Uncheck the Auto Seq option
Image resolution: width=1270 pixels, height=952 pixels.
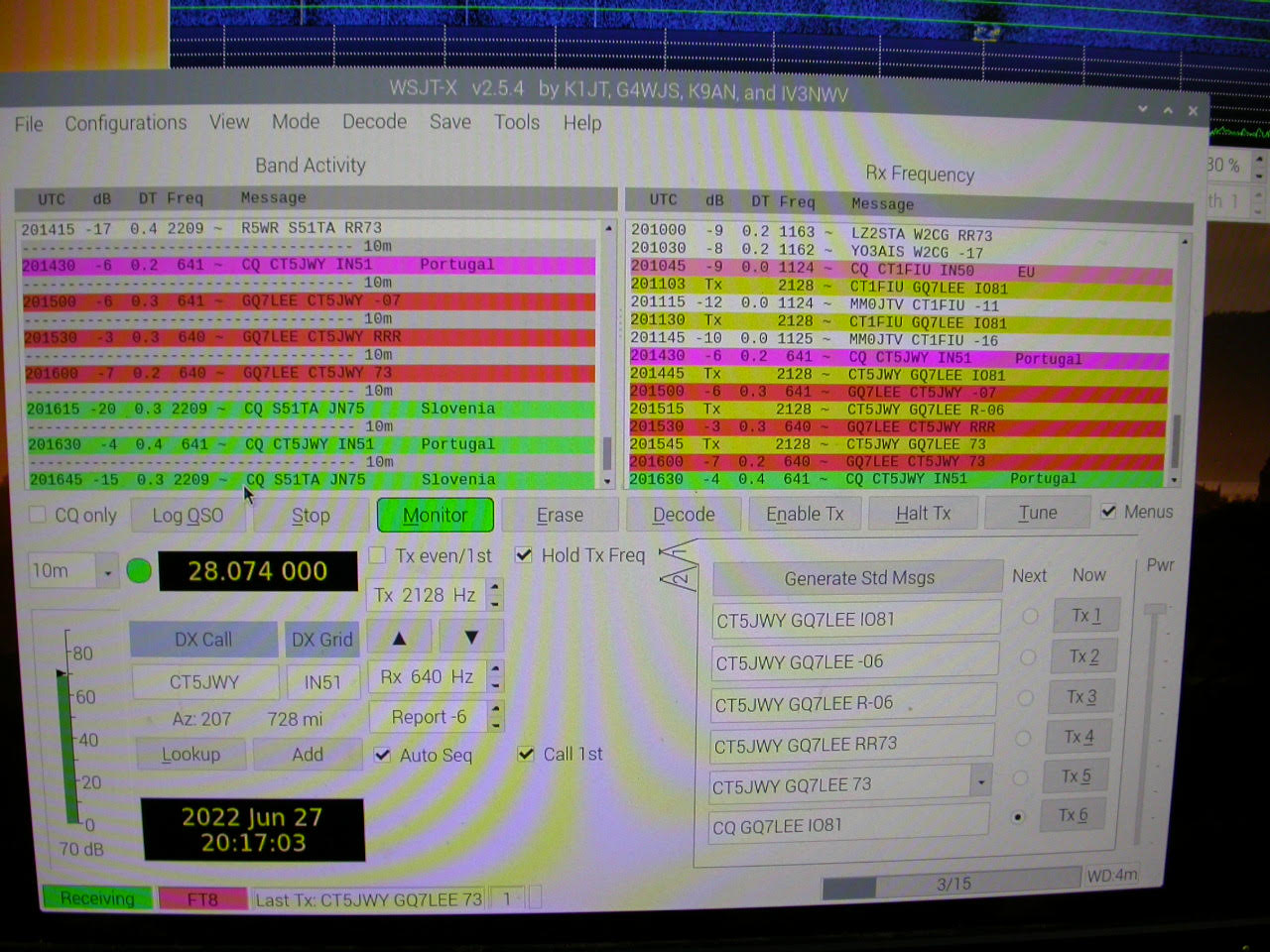382,755
